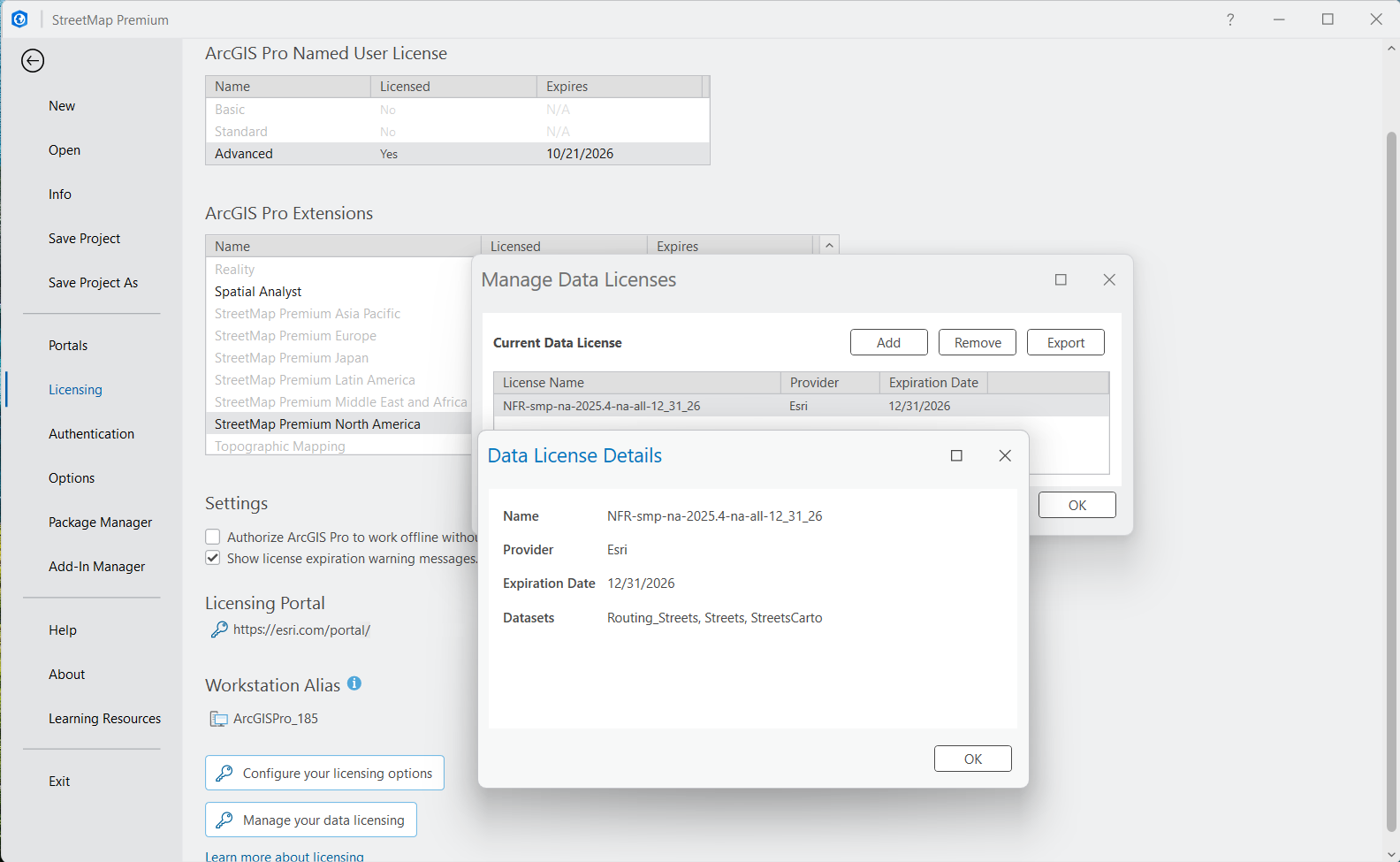Click the extensions list scroll-up arrow
This screenshot has width=1400, height=862.
click(x=829, y=246)
